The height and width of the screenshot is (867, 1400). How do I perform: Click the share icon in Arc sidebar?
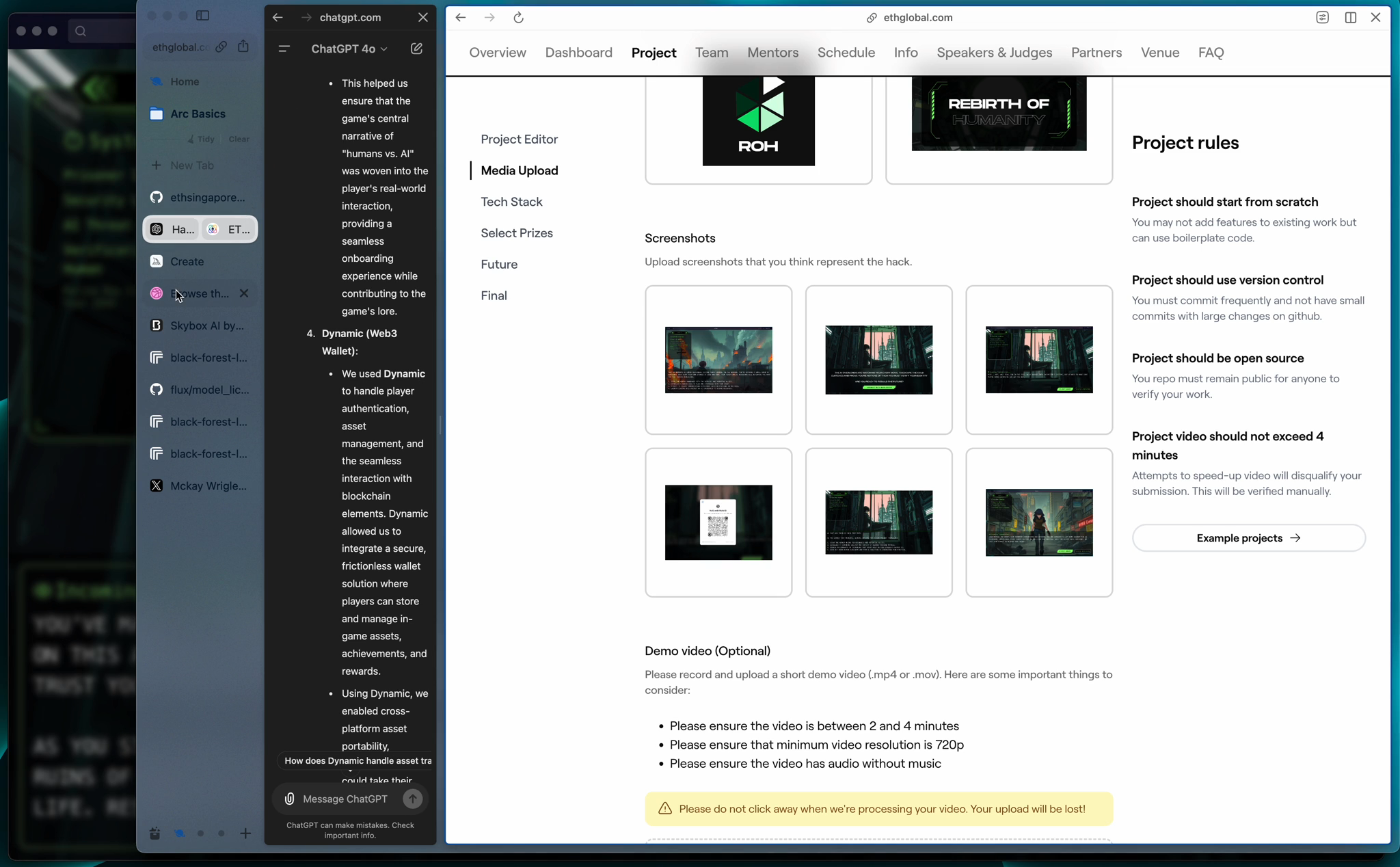243,46
